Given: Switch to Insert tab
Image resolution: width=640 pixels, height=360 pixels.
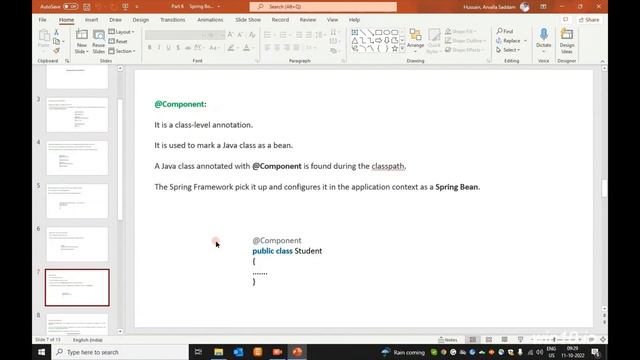Looking at the screenshot, I should tap(91, 20).
